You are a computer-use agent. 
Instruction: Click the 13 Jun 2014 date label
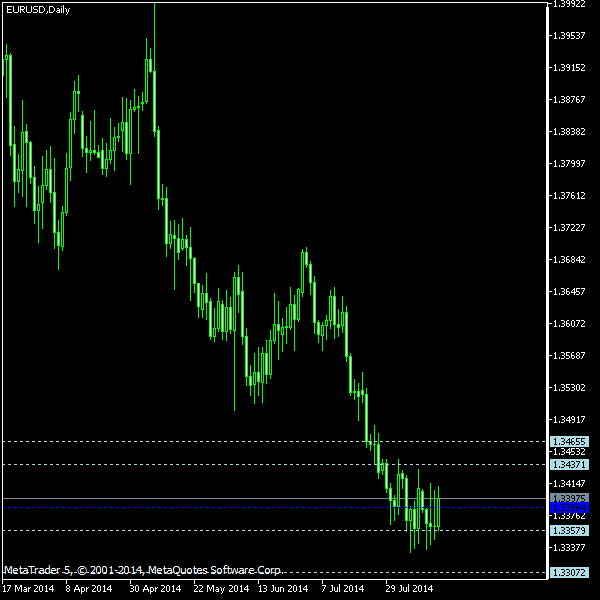[x=283, y=589]
